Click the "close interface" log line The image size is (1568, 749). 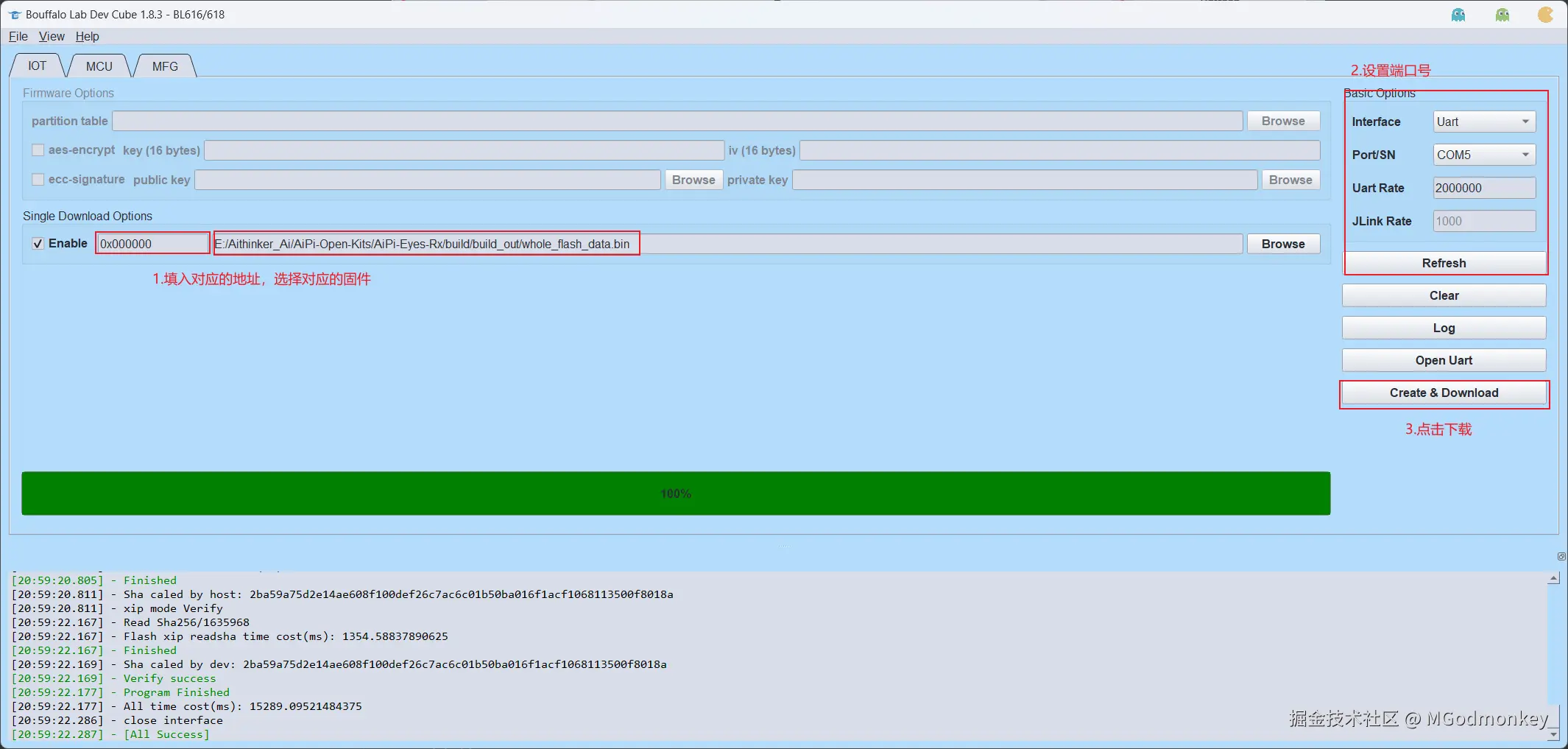pyautogui.click(x=117, y=720)
